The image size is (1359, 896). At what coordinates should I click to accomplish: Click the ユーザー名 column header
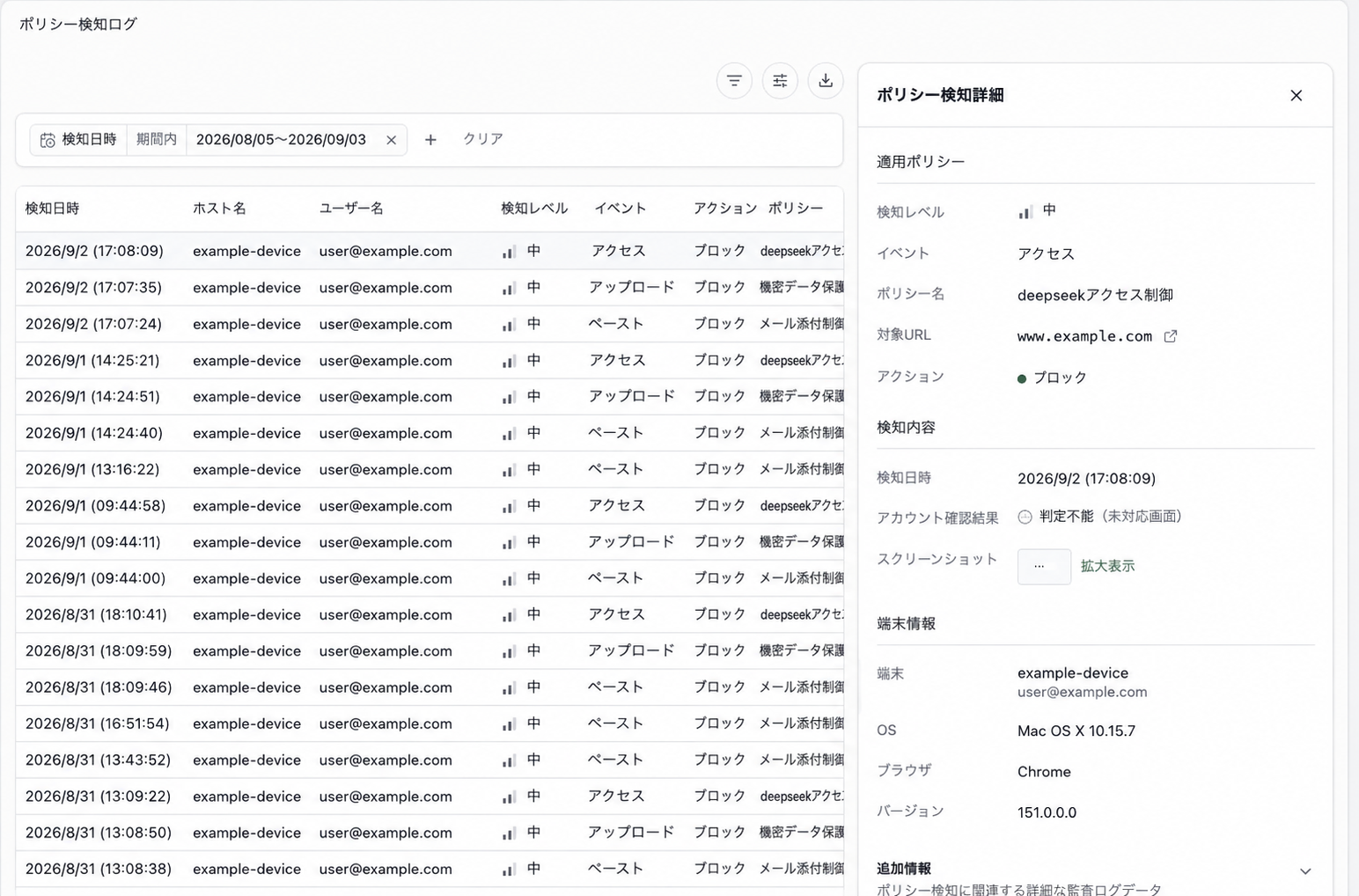[351, 209]
